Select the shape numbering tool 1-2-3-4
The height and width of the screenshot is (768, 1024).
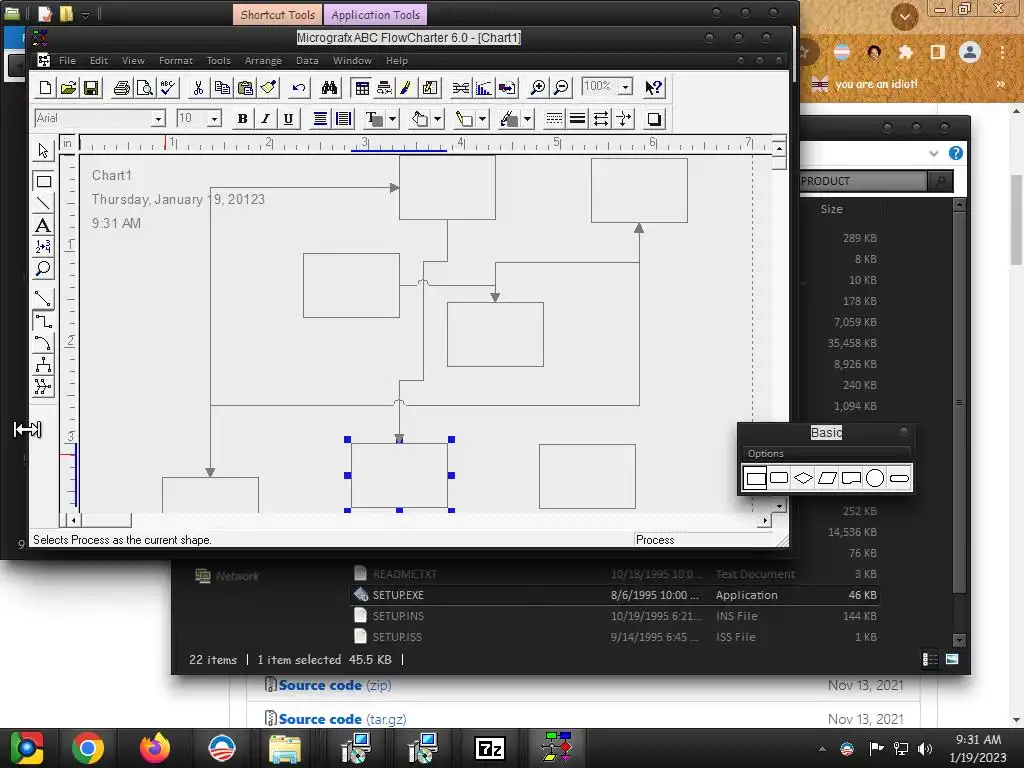pyautogui.click(x=43, y=247)
